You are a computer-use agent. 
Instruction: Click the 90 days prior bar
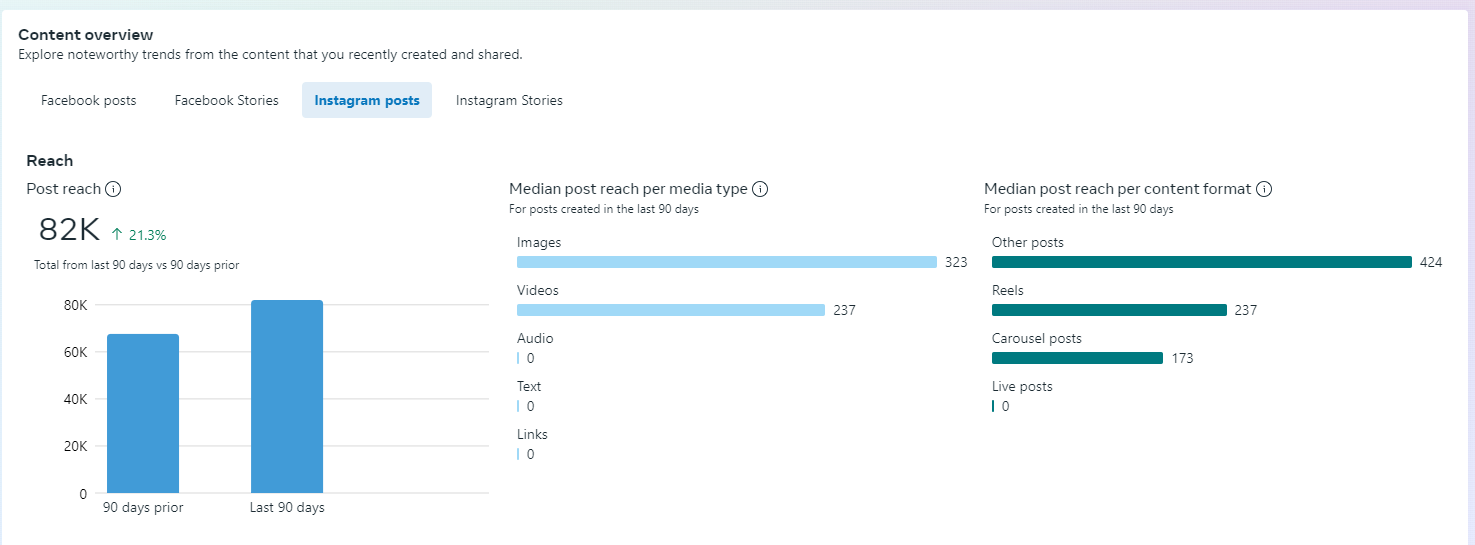[143, 413]
